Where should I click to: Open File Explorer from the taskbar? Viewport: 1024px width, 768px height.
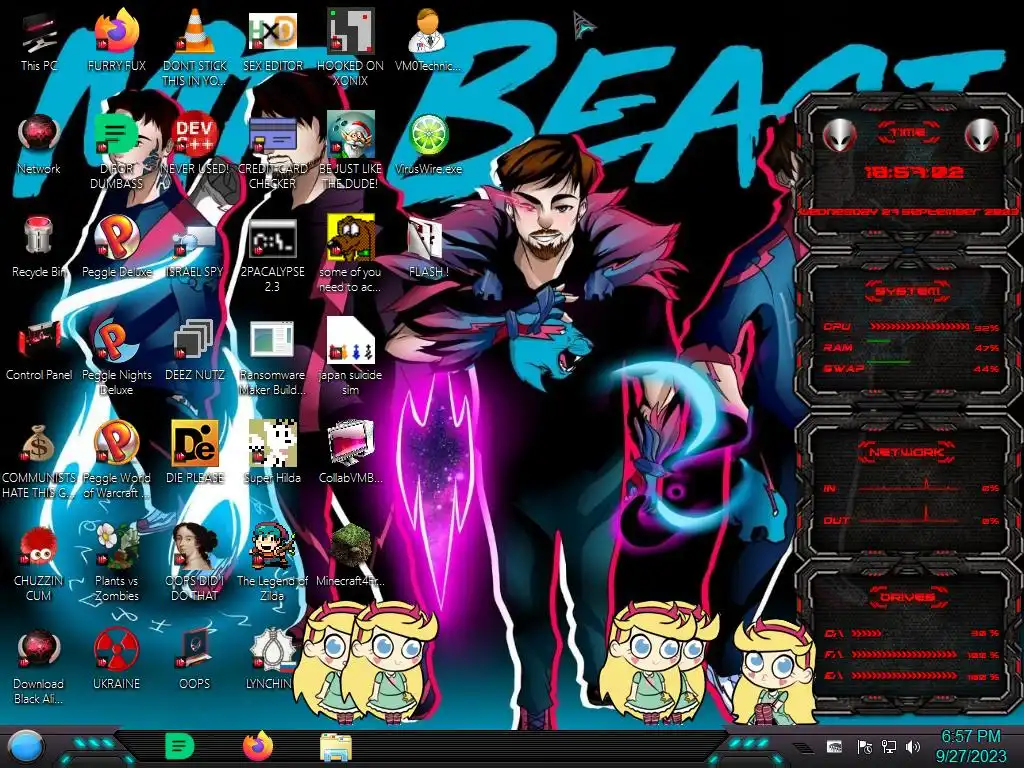point(336,747)
